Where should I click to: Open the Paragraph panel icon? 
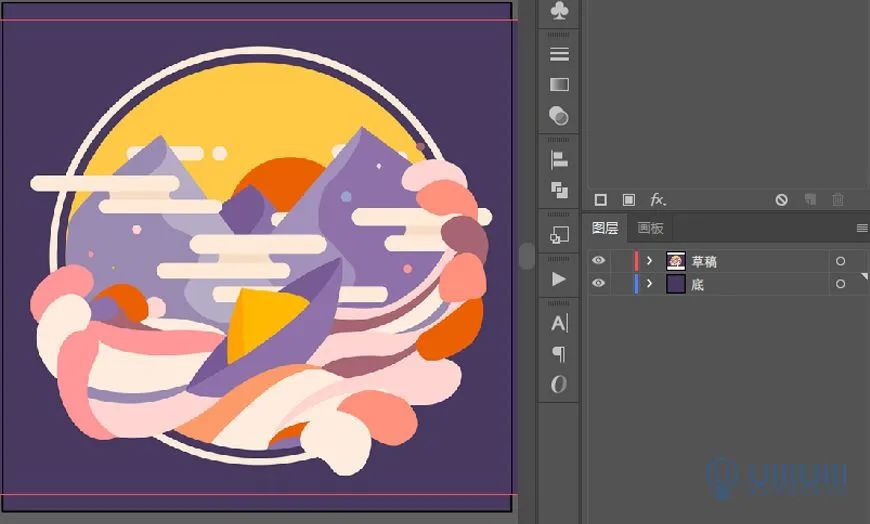pos(559,354)
